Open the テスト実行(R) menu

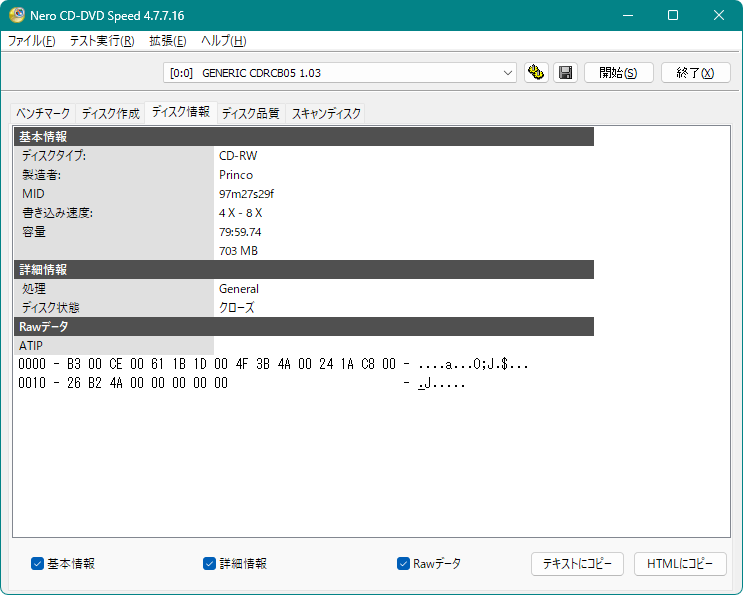click(102, 41)
